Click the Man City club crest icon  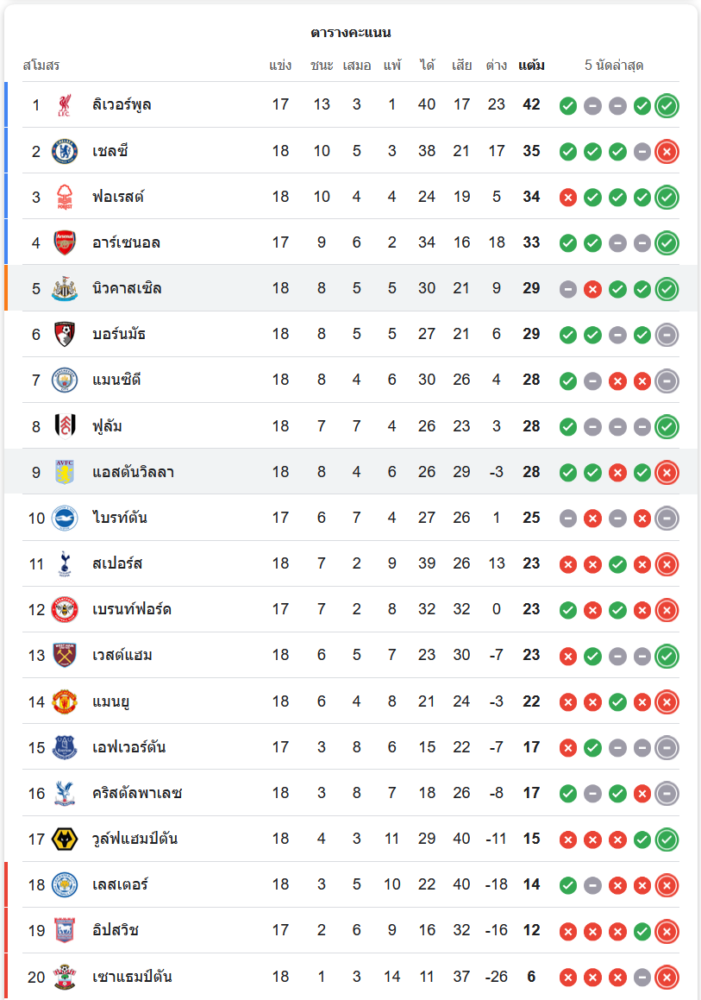click(65, 380)
